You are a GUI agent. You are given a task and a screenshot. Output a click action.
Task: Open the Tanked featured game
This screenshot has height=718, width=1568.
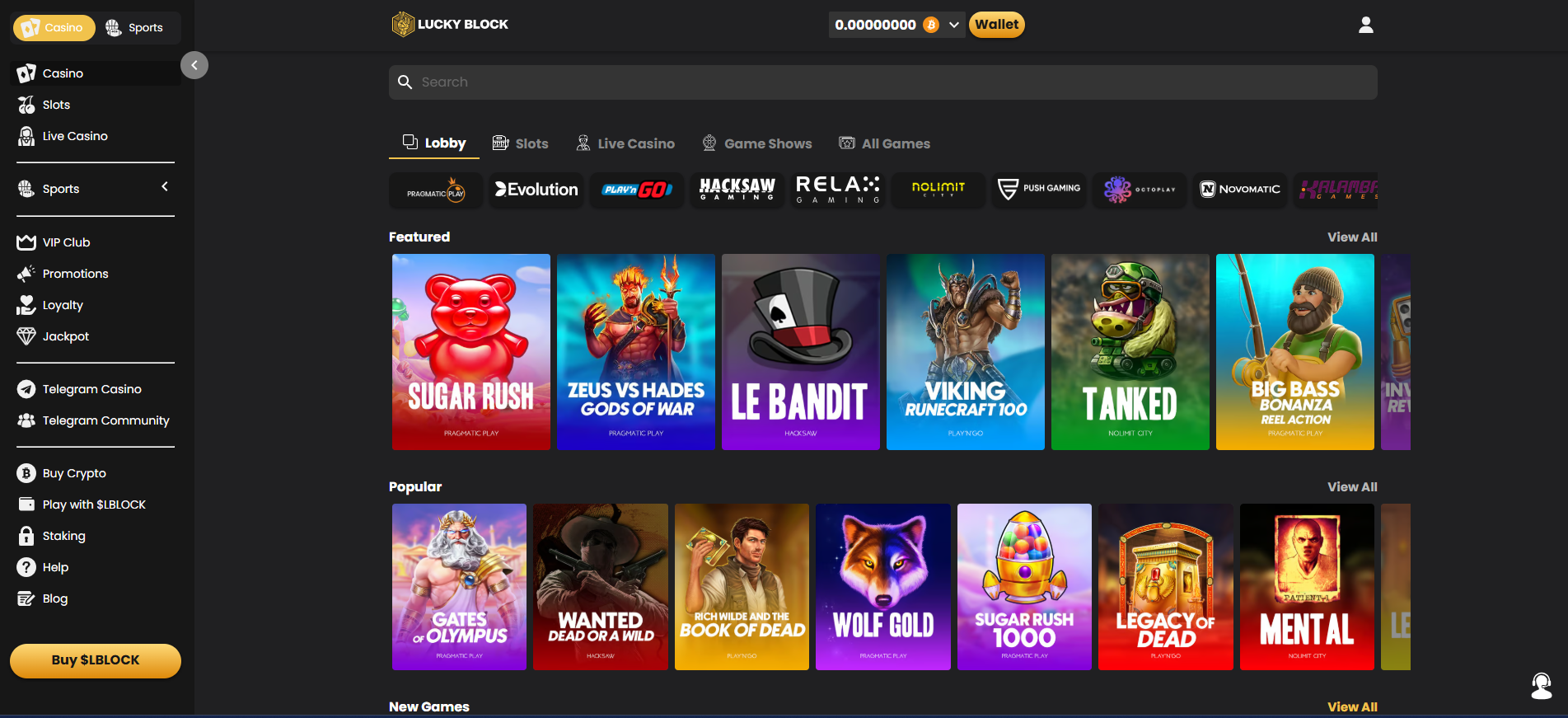click(x=1130, y=352)
